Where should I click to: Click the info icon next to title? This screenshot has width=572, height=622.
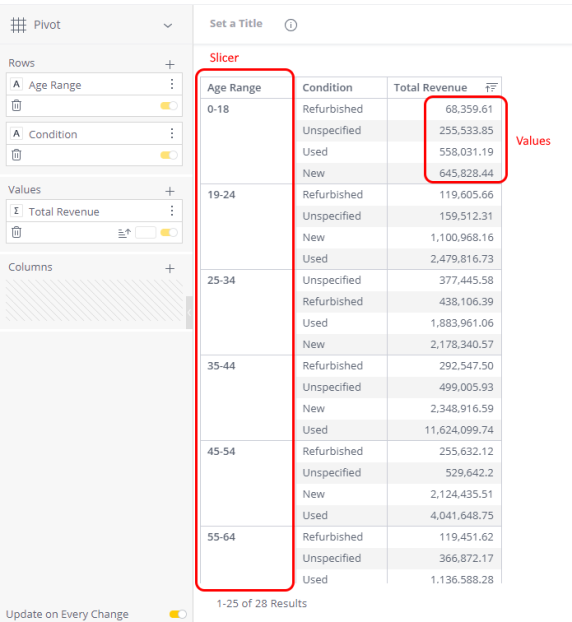click(291, 25)
